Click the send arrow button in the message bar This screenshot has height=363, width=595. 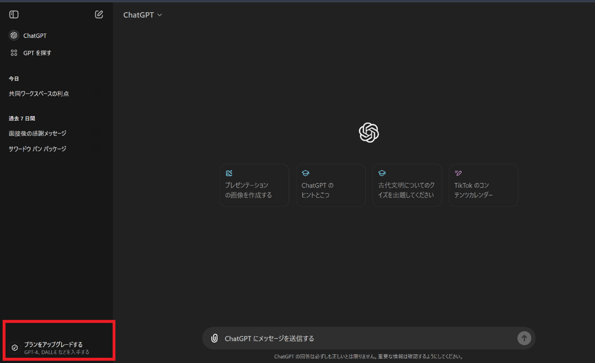524,338
